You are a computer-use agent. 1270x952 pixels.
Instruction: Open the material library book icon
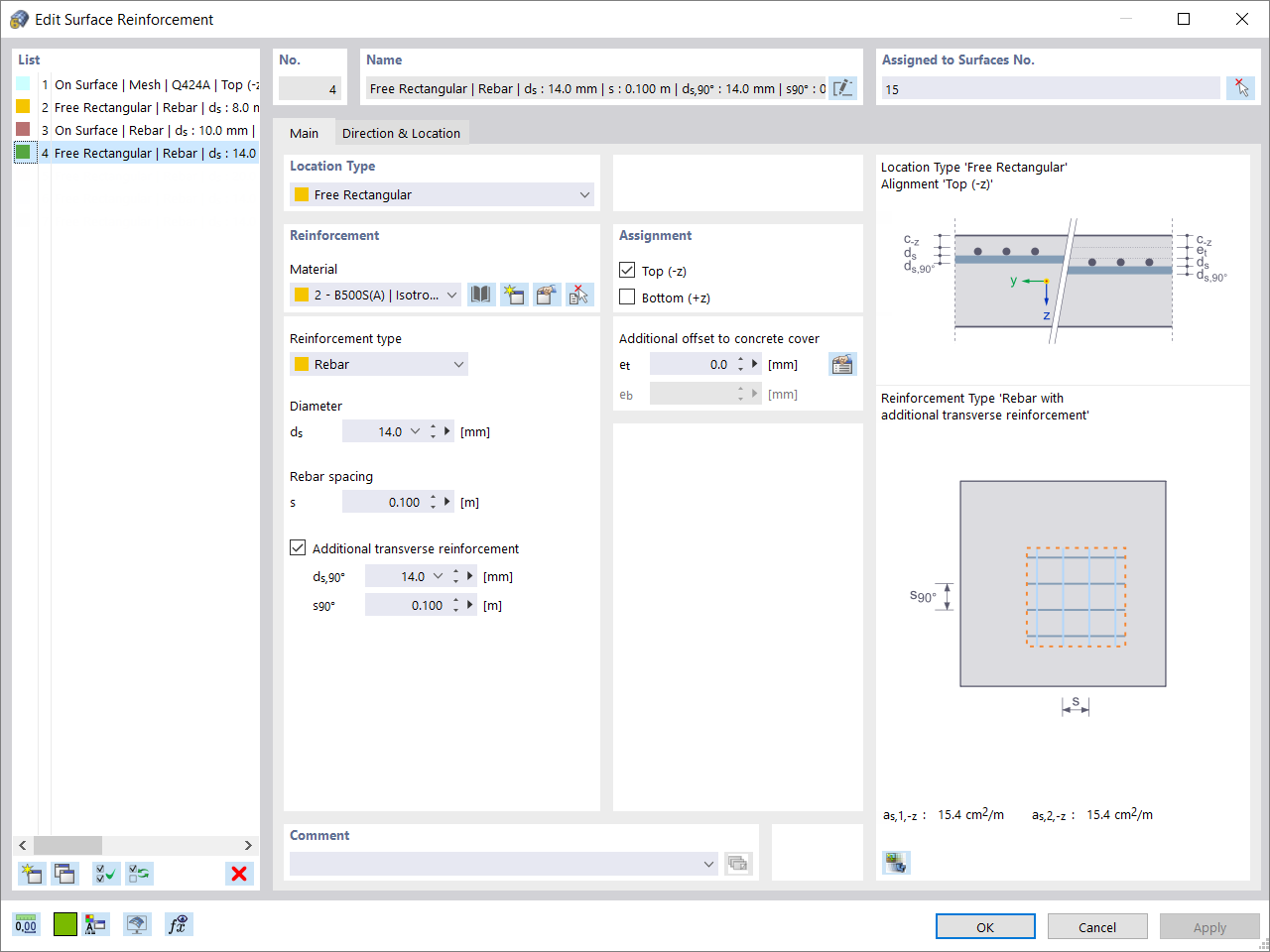tap(481, 295)
